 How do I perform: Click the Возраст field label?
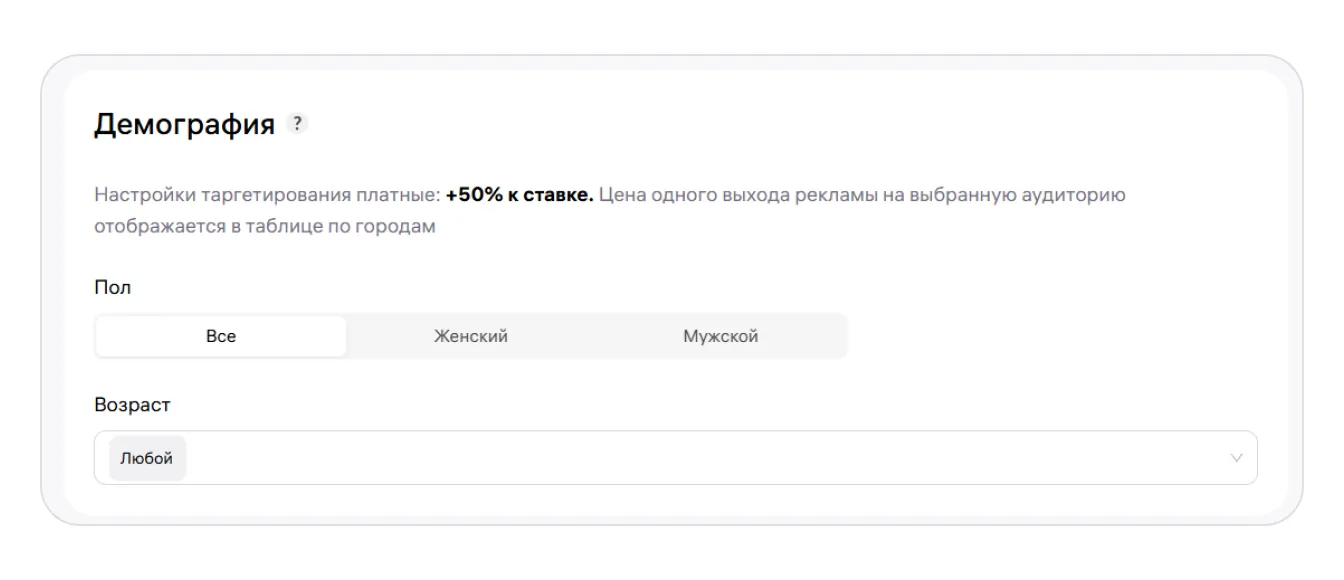pyautogui.click(x=132, y=405)
